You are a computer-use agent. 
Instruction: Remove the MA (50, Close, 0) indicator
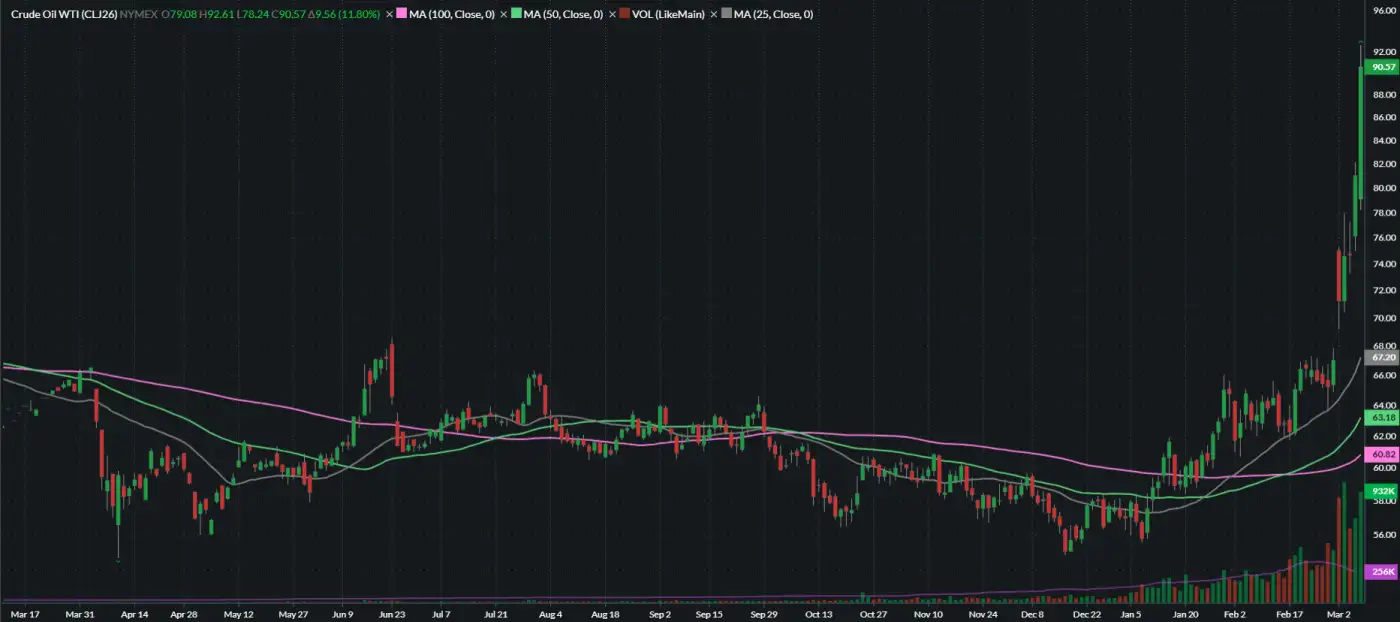point(504,15)
